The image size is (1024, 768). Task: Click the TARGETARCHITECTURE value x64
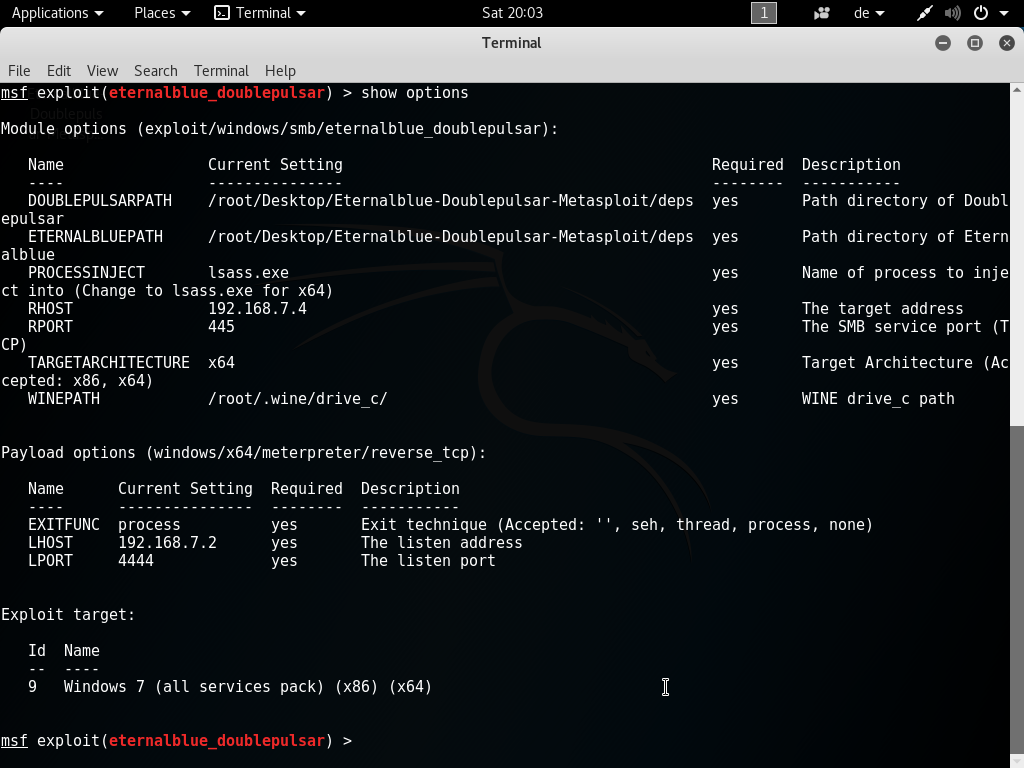tap(221, 362)
